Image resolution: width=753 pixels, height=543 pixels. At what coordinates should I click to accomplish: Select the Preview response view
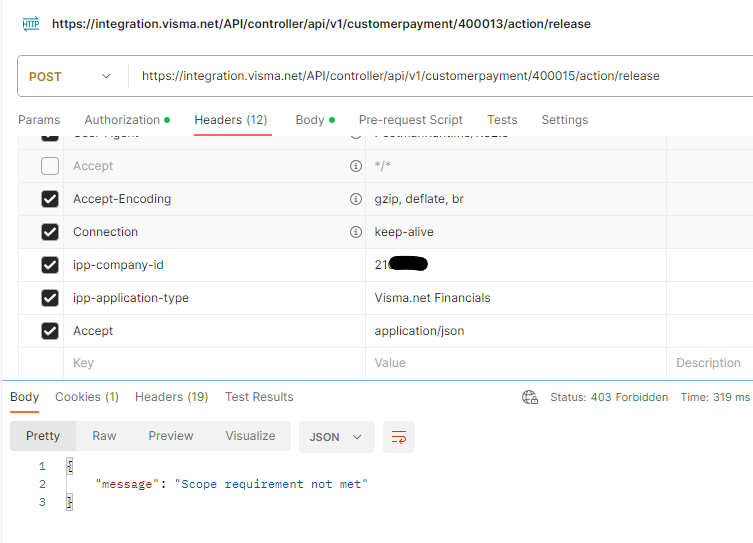tap(171, 436)
